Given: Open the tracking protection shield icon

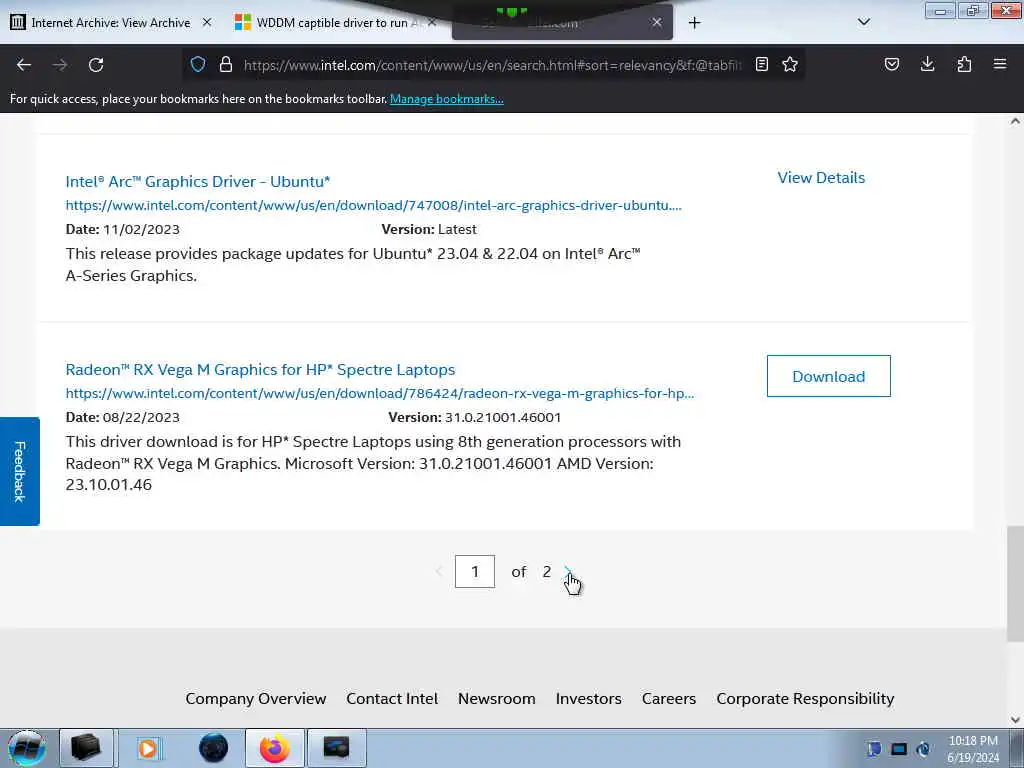Looking at the screenshot, I should coord(198,64).
